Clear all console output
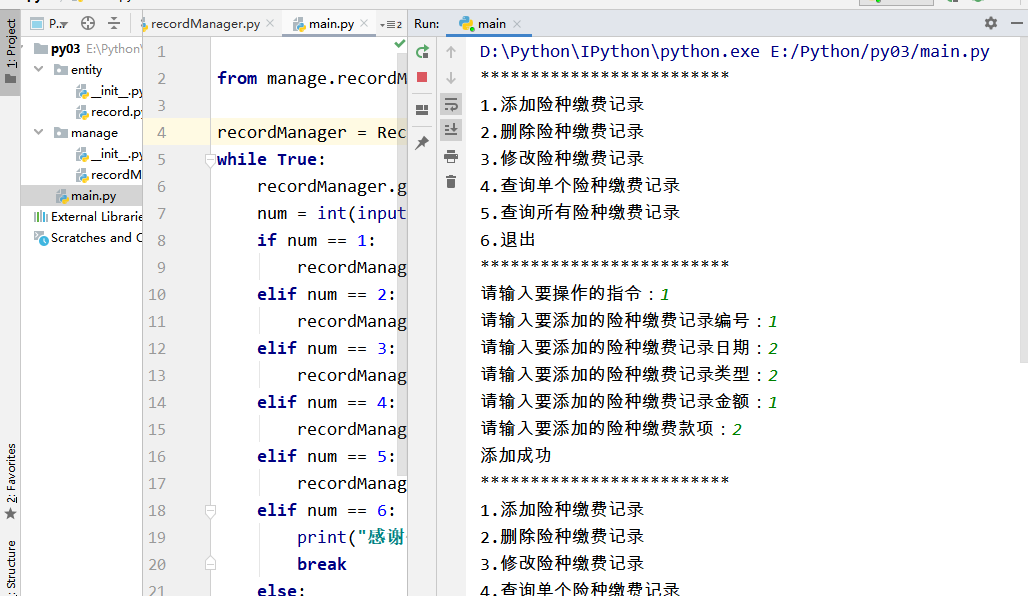 coord(451,182)
